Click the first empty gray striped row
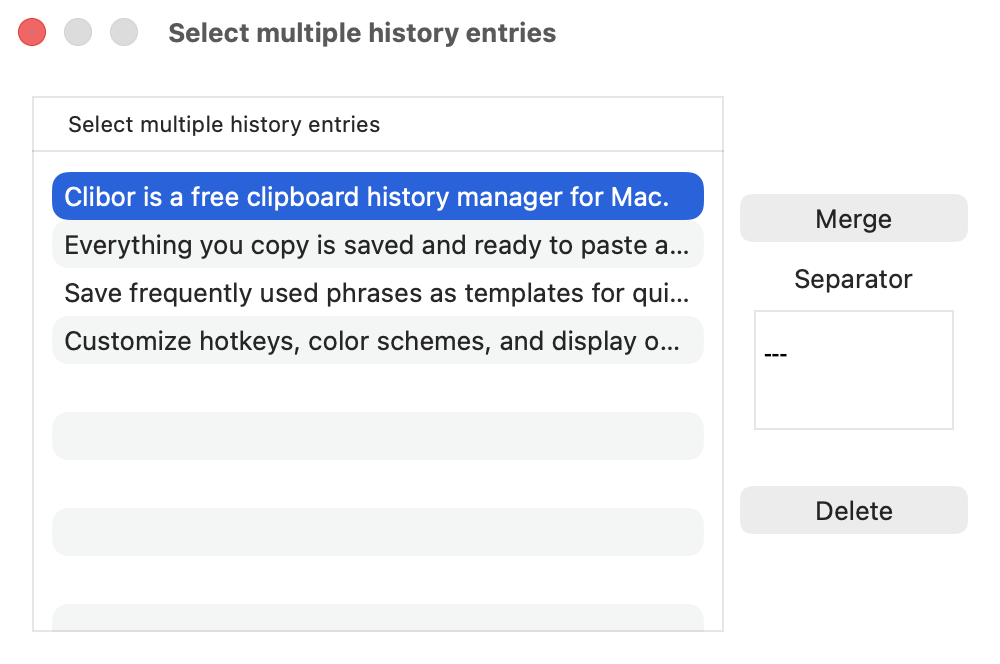 [x=378, y=436]
